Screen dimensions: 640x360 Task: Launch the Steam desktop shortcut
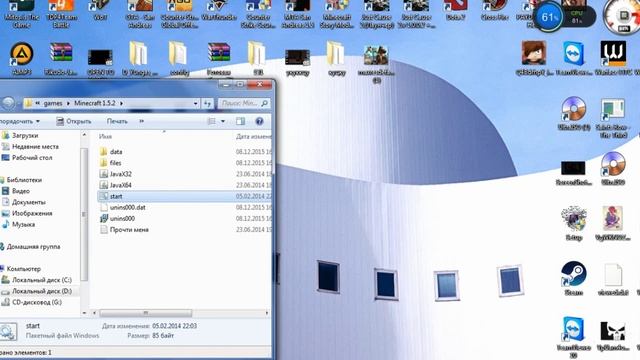coord(573,278)
